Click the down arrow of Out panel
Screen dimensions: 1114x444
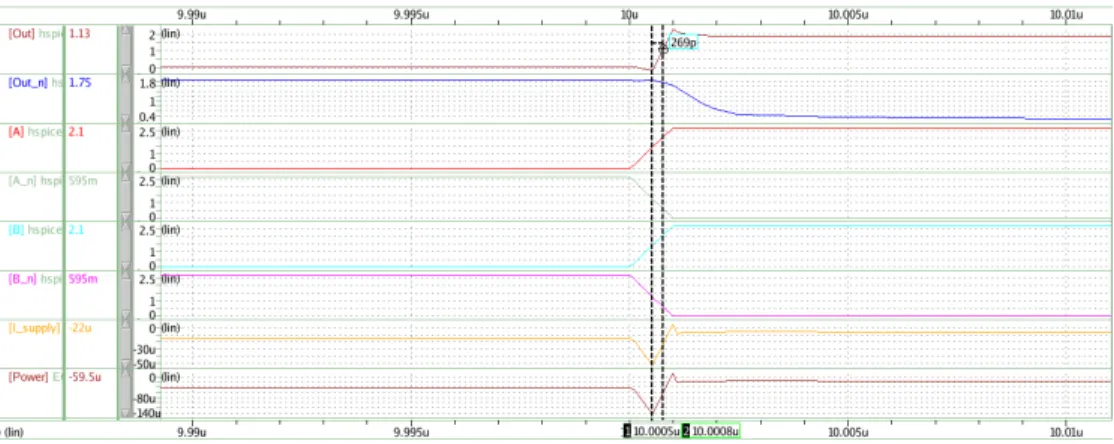click(x=126, y=70)
